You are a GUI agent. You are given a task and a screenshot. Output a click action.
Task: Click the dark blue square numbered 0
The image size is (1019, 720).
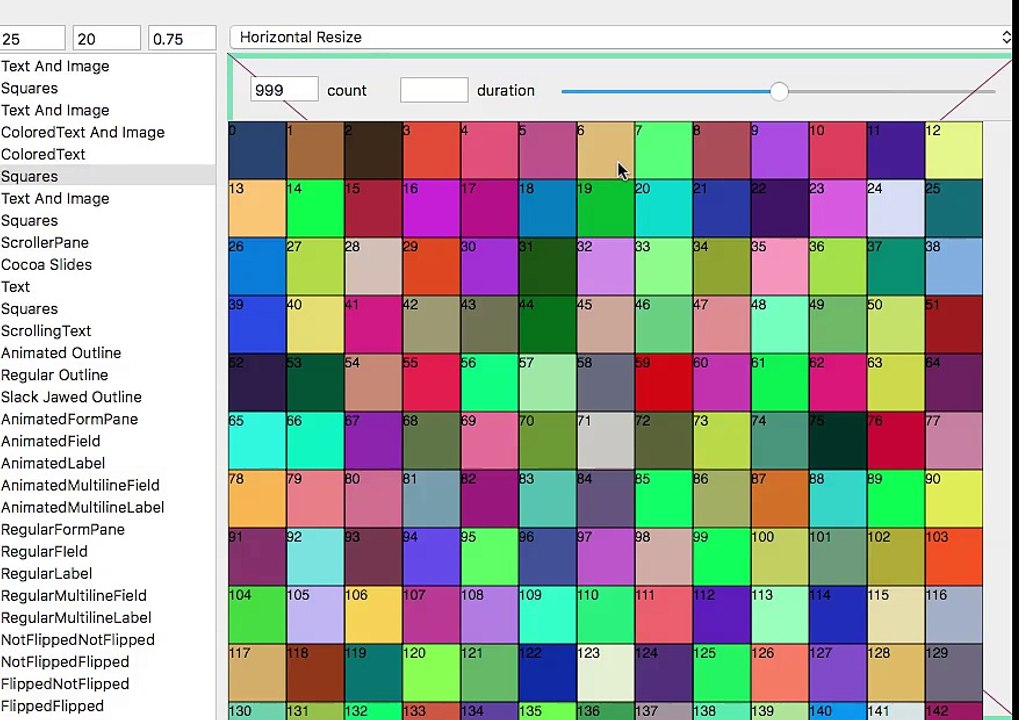257,150
